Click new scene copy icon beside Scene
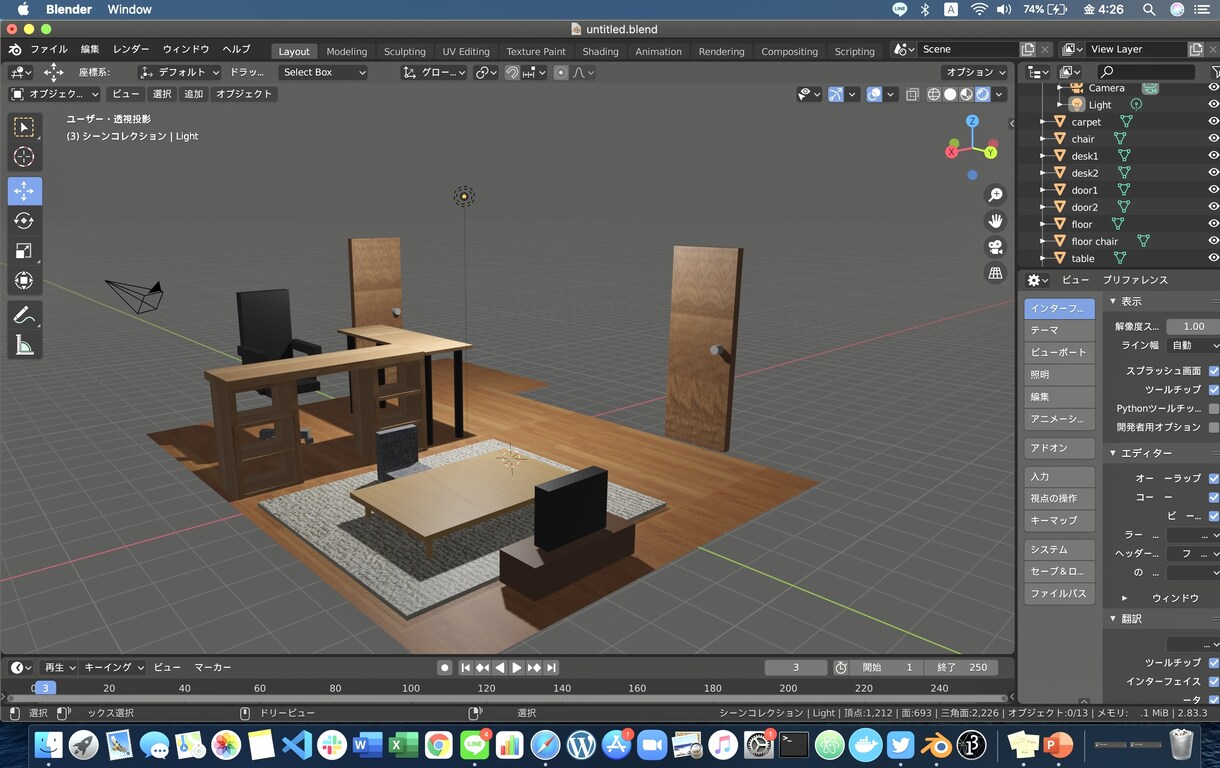Screen dimensions: 1220x768 click(x=1028, y=49)
